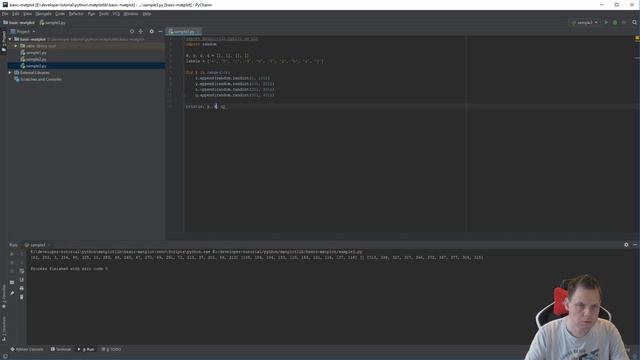Click the Stop button in top toolbar
Image resolution: width=640 pixels, height=360 pixels.
pyautogui.click(x=624, y=22)
